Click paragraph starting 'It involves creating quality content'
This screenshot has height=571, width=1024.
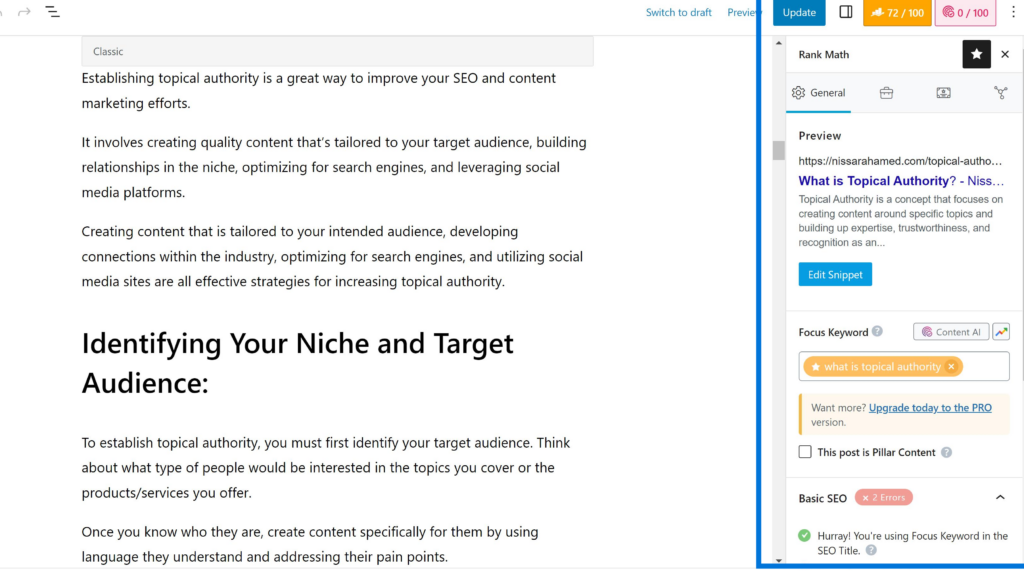pyautogui.click(x=334, y=167)
